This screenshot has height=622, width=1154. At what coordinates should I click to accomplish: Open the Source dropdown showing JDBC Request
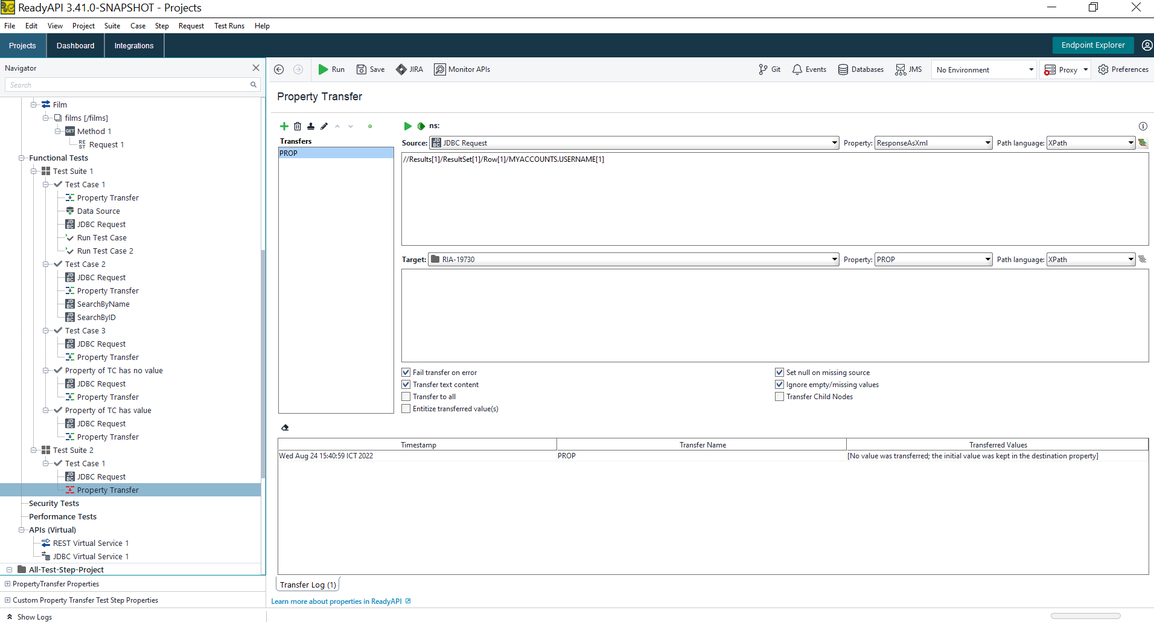pos(634,143)
